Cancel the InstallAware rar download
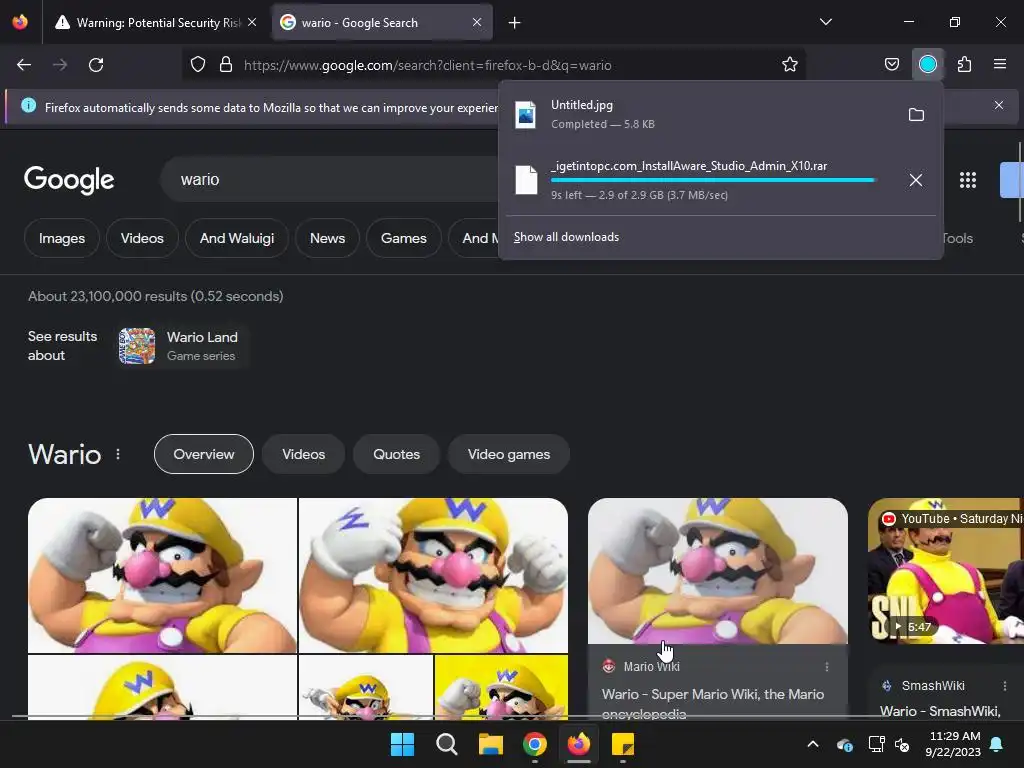Image resolution: width=1024 pixels, height=768 pixels. tap(916, 180)
